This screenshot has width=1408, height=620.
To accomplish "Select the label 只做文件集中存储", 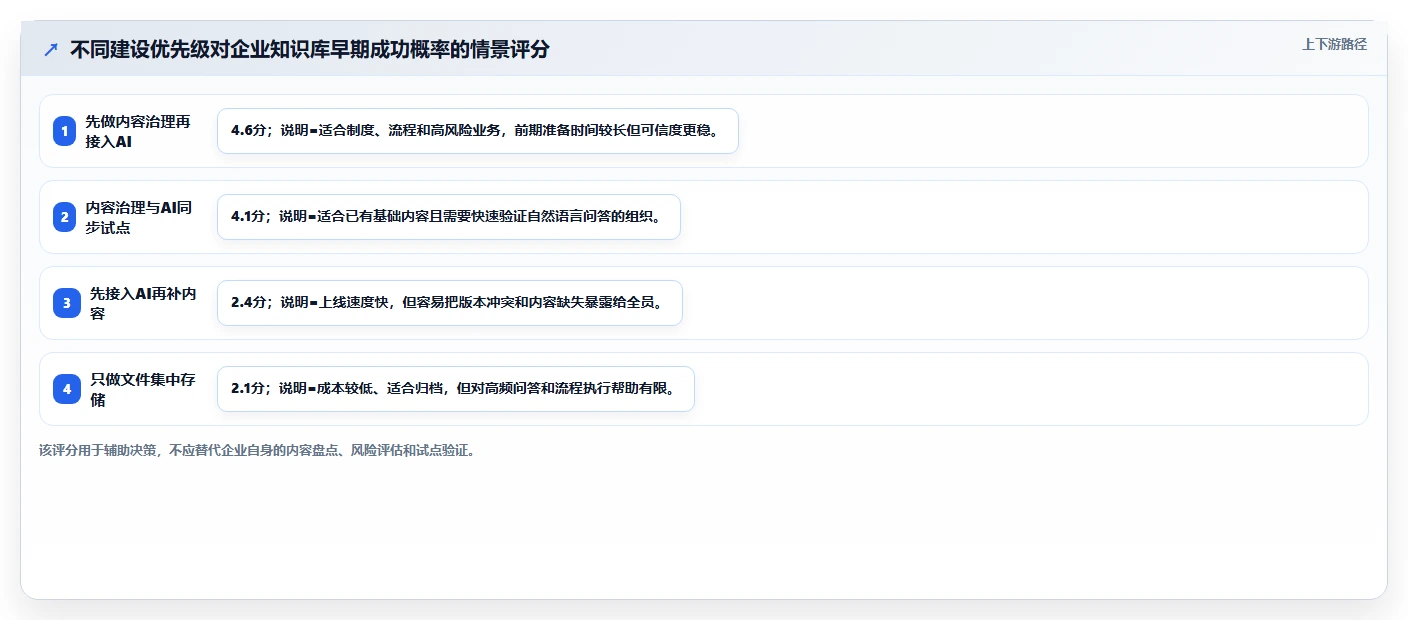I will click(x=143, y=389).
